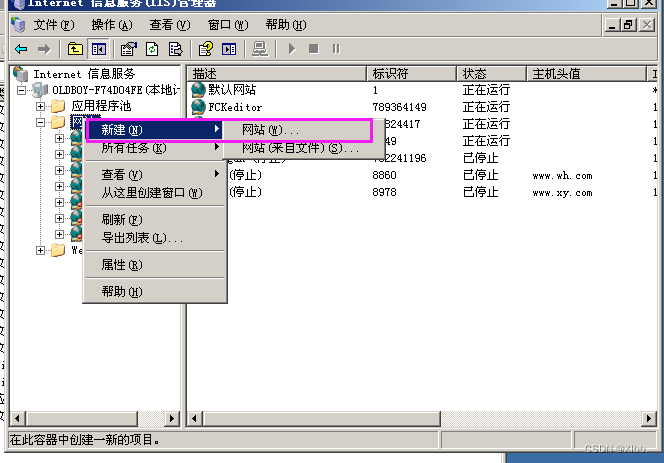The height and width of the screenshot is (463, 664).
Task: Click the identifier 789364149 cell
Action: pyautogui.click(x=399, y=107)
